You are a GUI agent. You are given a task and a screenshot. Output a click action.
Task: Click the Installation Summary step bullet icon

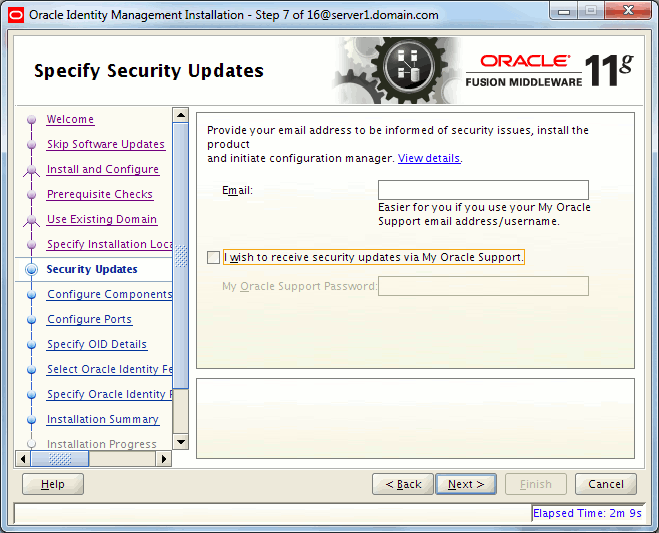pyautogui.click(x=32, y=420)
